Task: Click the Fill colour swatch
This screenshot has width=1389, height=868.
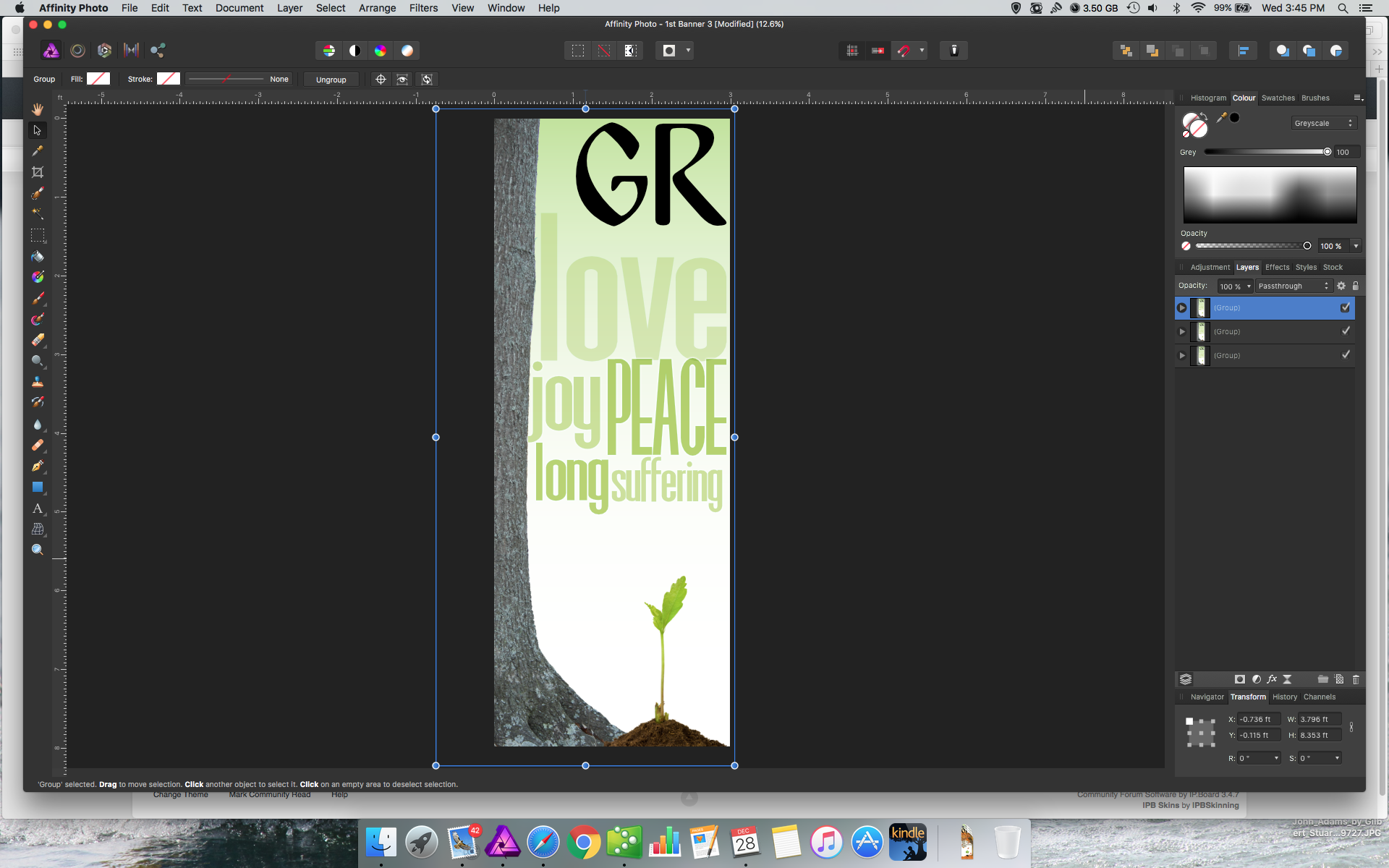Action: (x=98, y=79)
